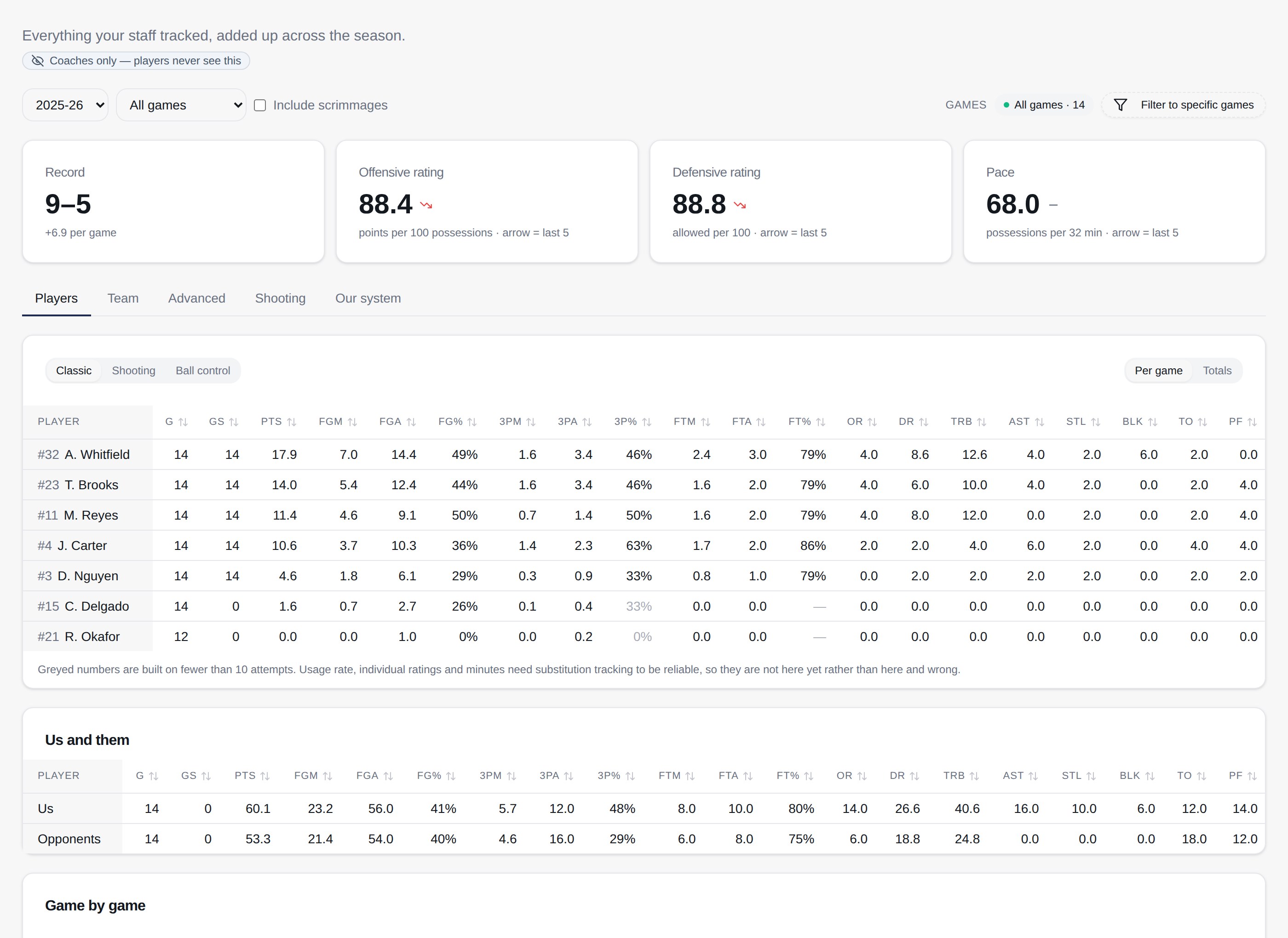The image size is (1288, 938).
Task: Open the Our system tab
Action: 368,299
